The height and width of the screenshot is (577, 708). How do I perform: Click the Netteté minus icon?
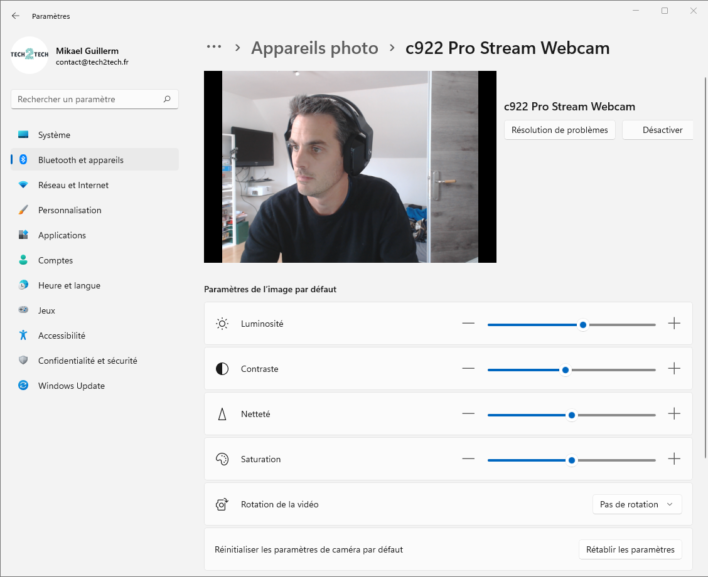click(x=468, y=414)
